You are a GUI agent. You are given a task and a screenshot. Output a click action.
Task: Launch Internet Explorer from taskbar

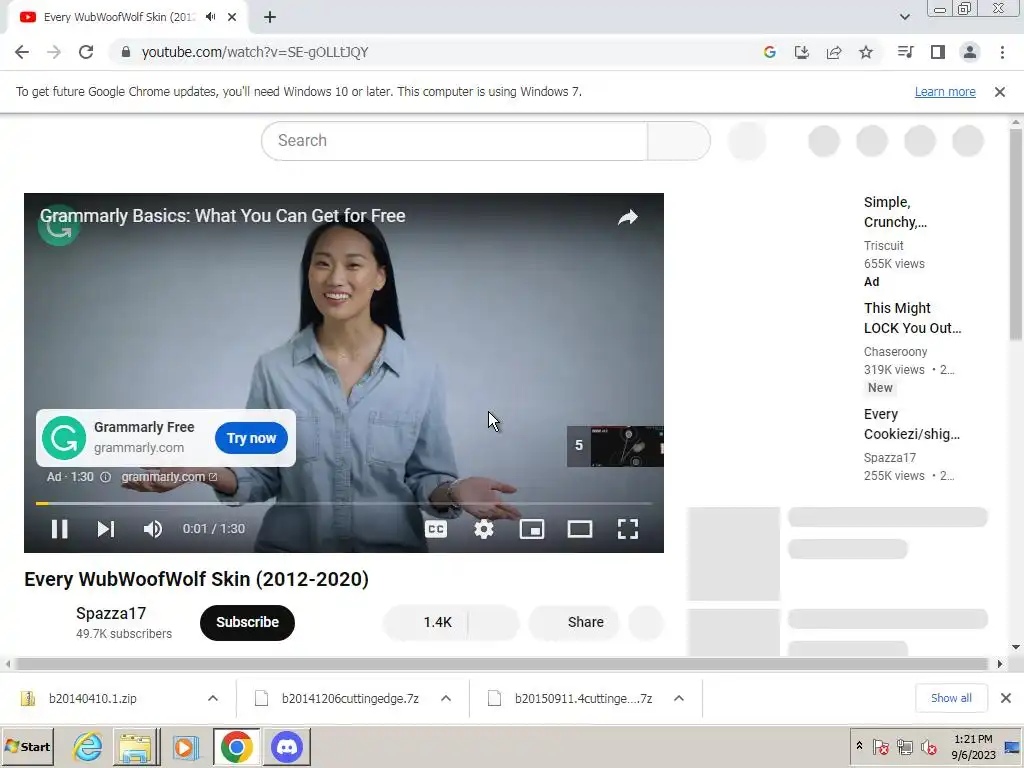point(88,746)
